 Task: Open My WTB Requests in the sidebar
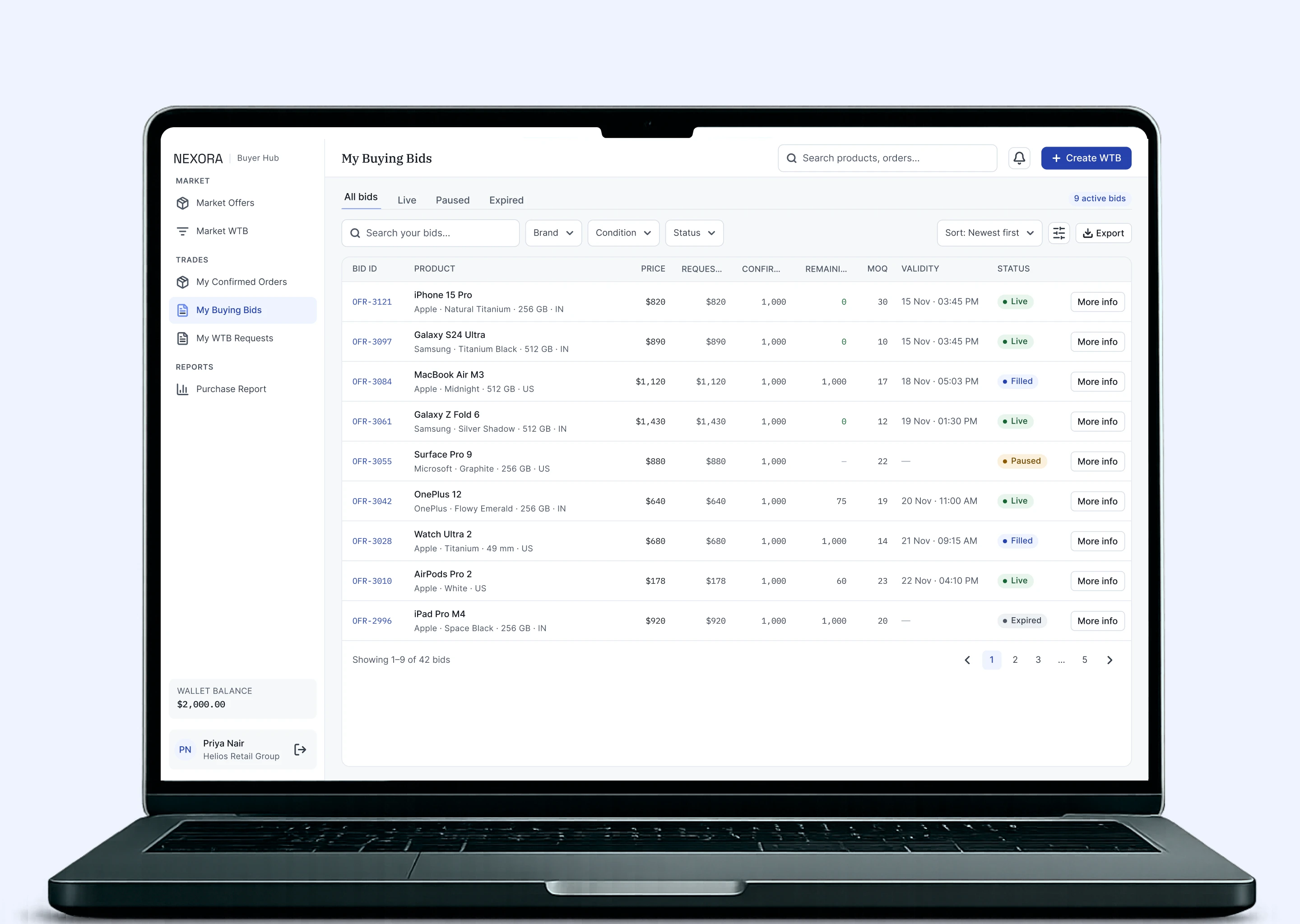(243, 338)
